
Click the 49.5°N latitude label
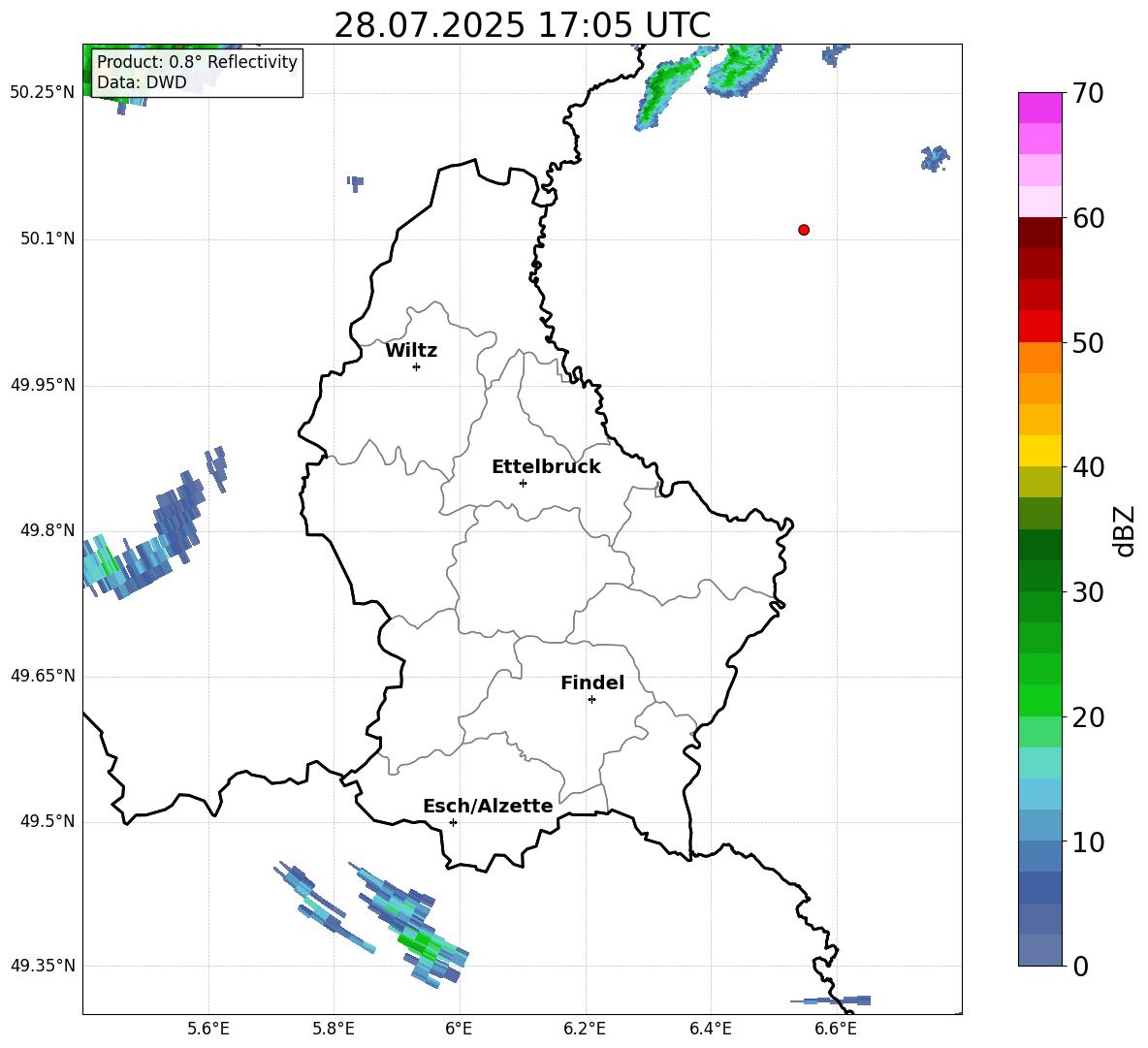coord(48,821)
